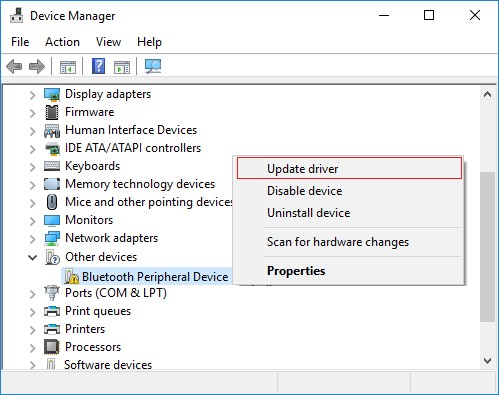The width and height of the screenshot is (499, 395).
Task: Click the scrollbar down arrow
Action: tap(487, 361)
